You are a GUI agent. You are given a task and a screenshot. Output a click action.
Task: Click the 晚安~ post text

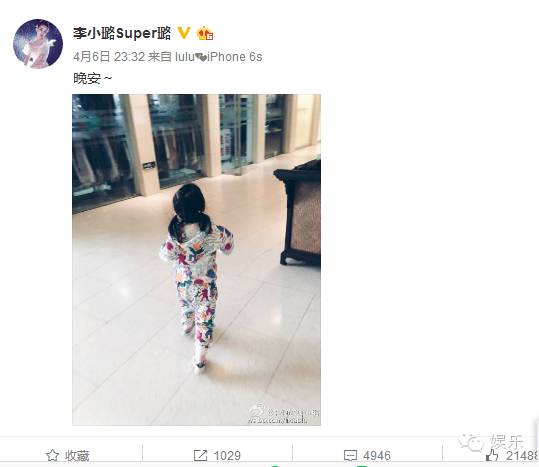tap(92, 79)
